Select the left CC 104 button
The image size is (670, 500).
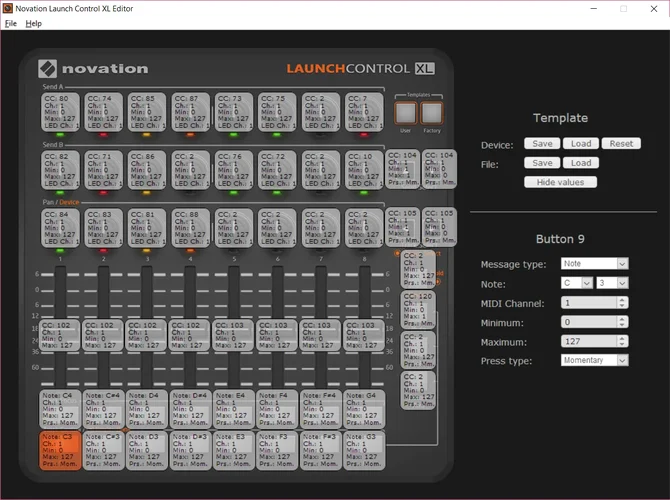(x=403, y=169)
